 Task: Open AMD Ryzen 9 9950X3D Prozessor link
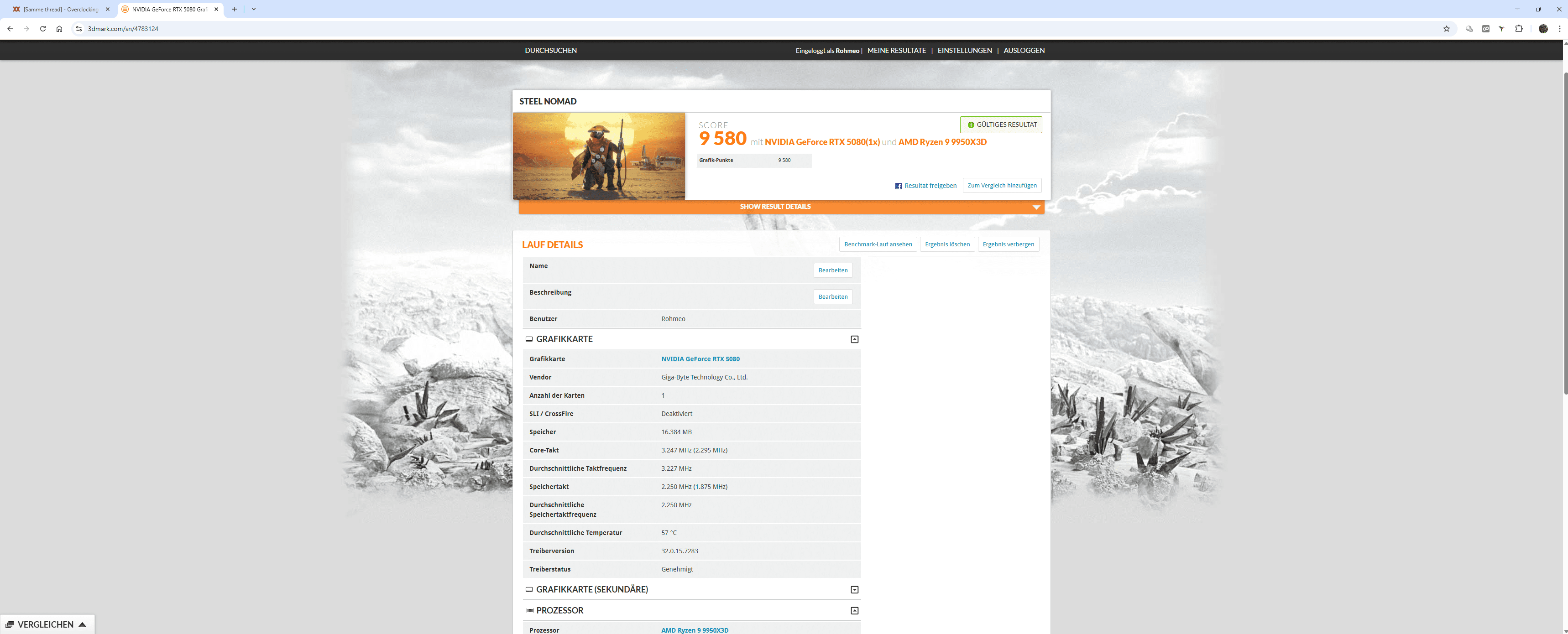(695, 630)
